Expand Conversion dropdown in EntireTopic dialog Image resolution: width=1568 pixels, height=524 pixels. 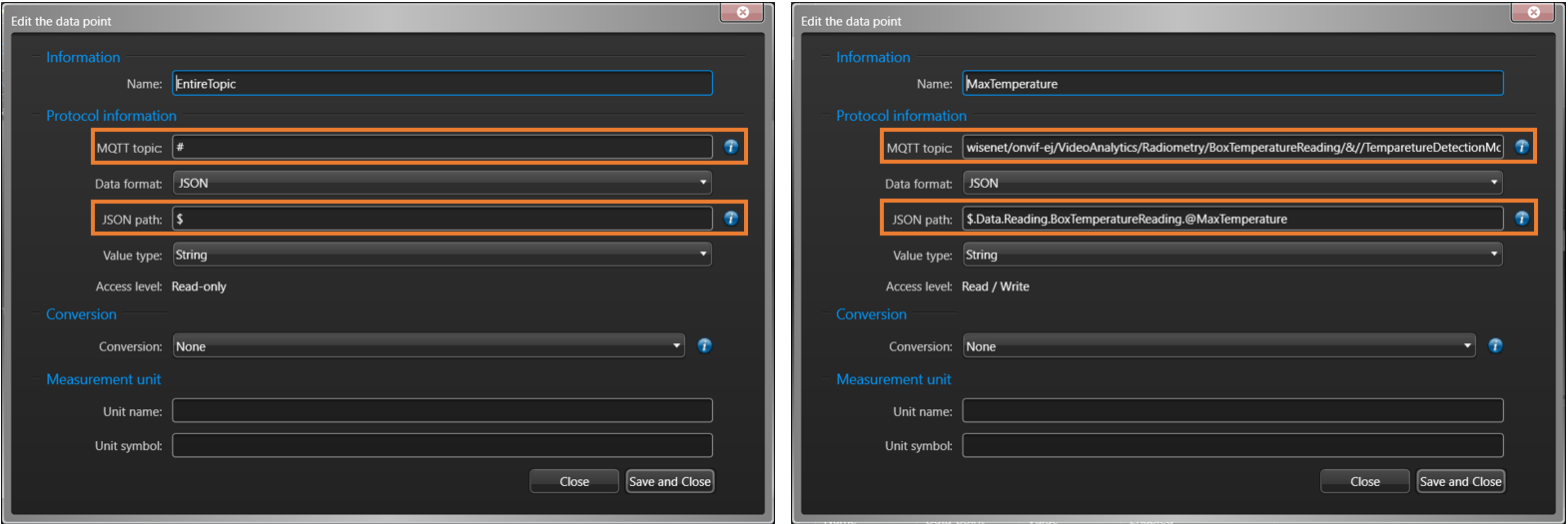pyautogui.click(x=428, y=346)
